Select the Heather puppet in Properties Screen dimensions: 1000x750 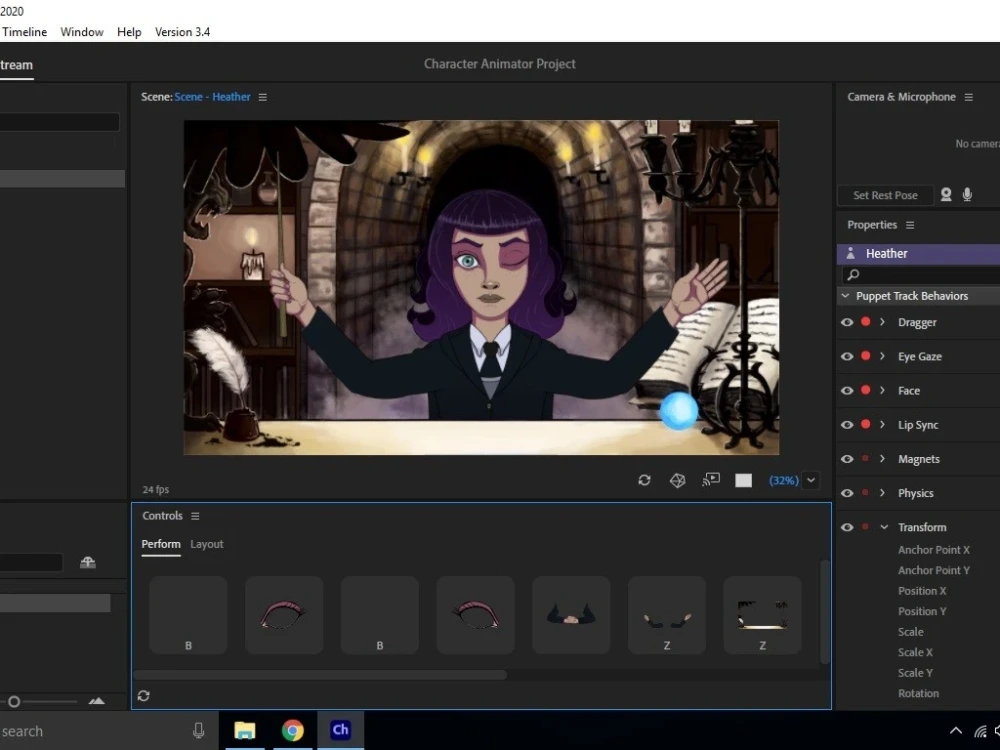point(918,254)
